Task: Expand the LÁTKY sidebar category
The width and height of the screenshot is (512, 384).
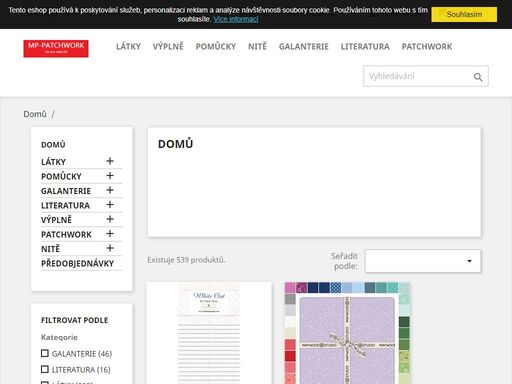Action: click(110, 161)
